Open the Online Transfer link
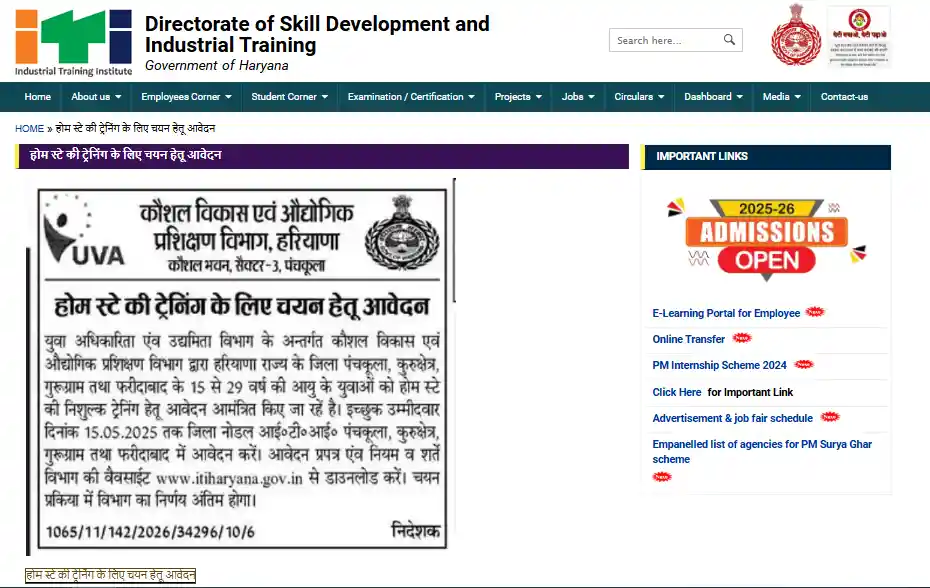The height and width of the screenshot is (588, 930). pyautogui.click(x=689, y=339)
